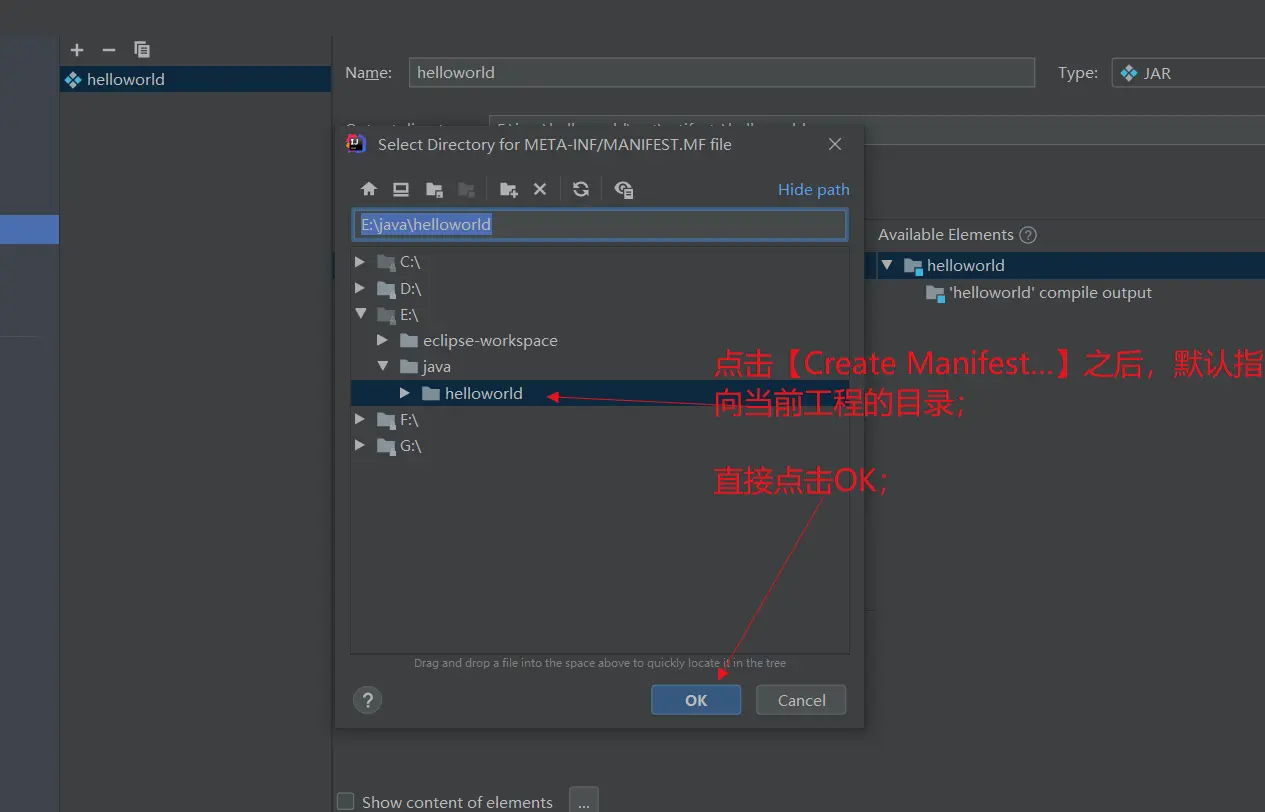Expand the C:\ drive node
The width and height of the screenshot is (1265, 812).
(x=360, y=262)
